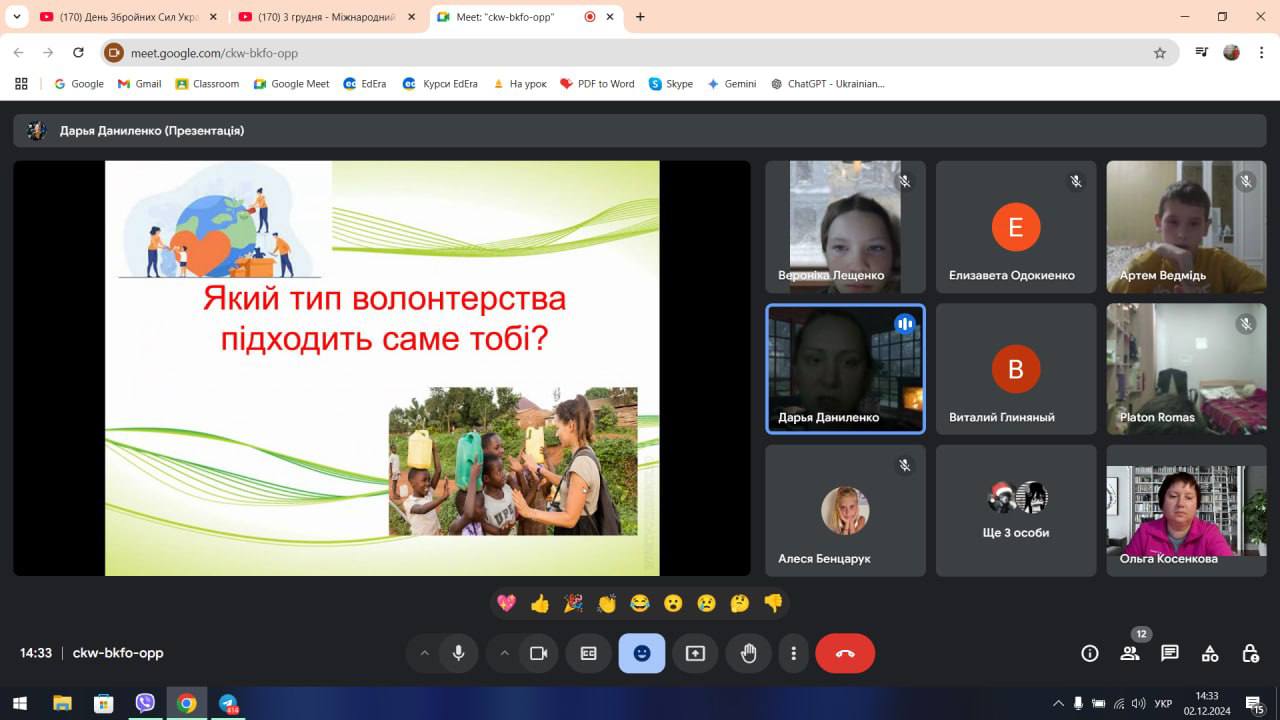Hide the emoji reactions bar
The image size is (1280, 720).
[x=642, y=653]
